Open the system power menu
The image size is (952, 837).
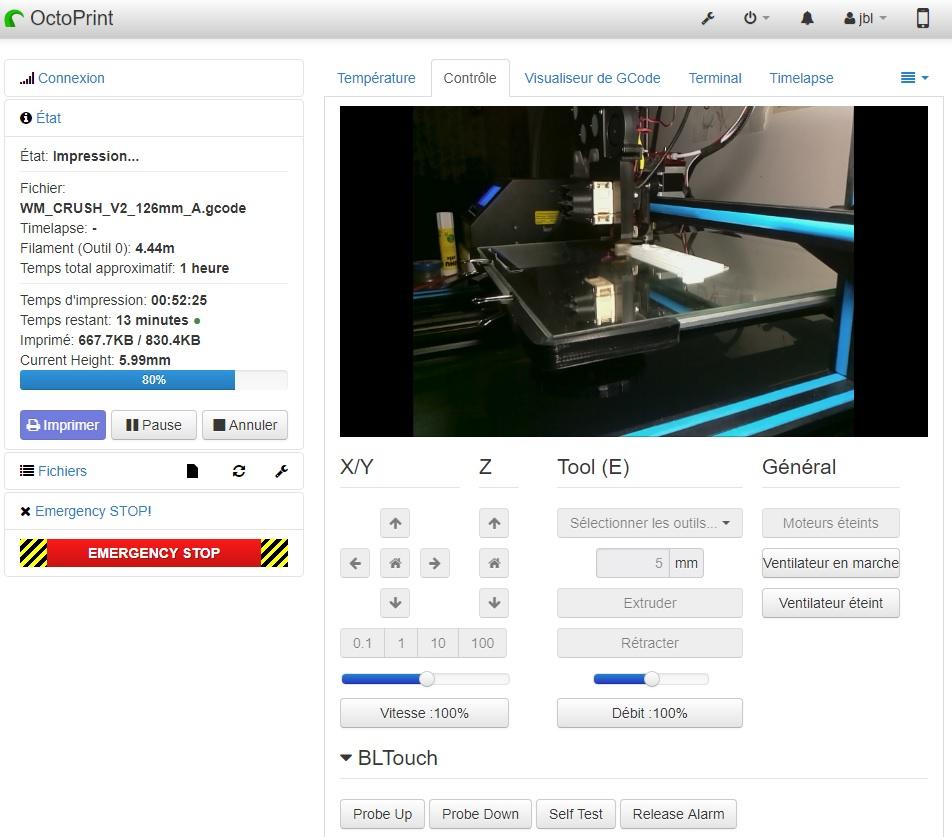coord(756,18)
